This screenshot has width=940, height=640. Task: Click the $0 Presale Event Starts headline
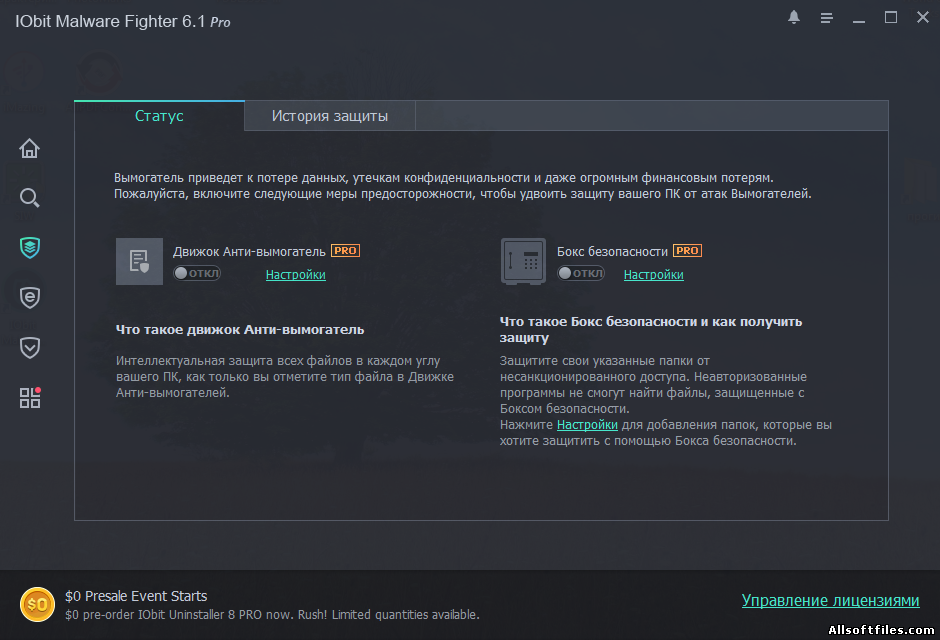pos(136,596)
